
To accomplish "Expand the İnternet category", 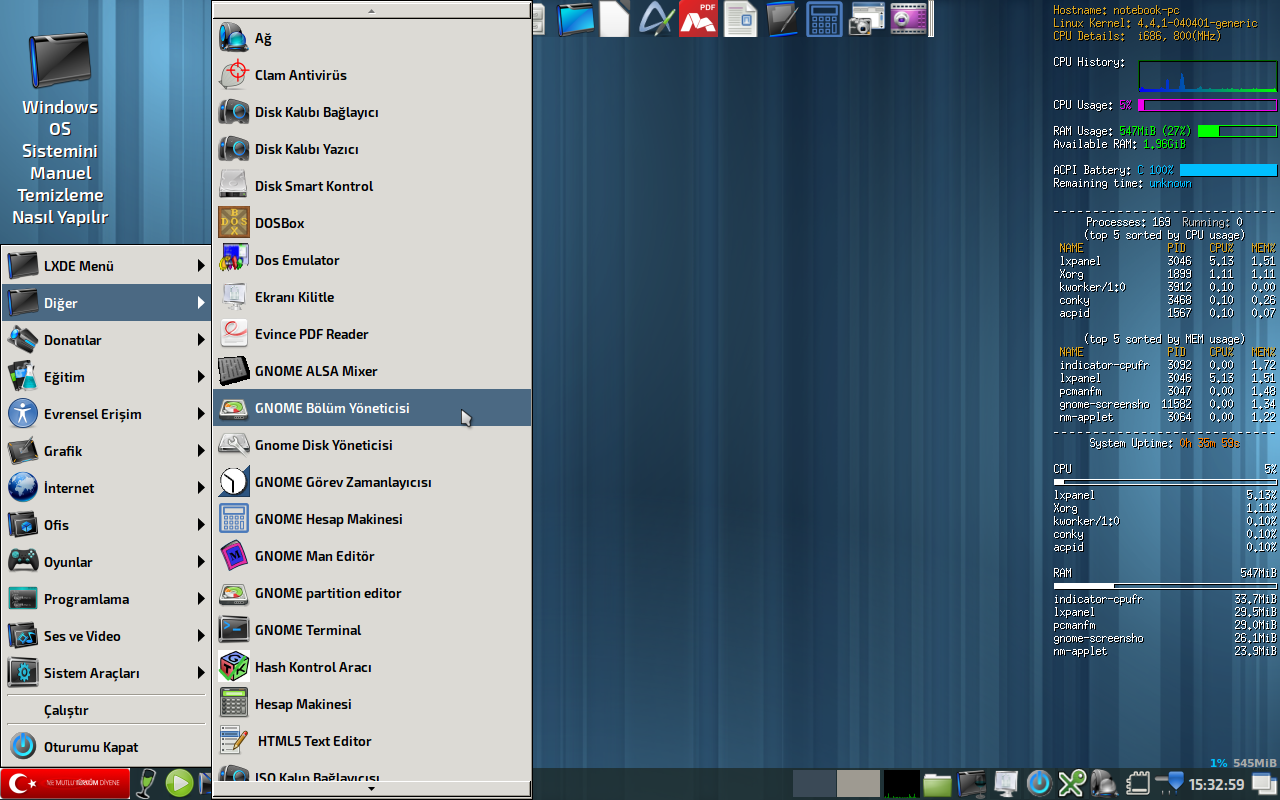I will (x=107, y=488).
